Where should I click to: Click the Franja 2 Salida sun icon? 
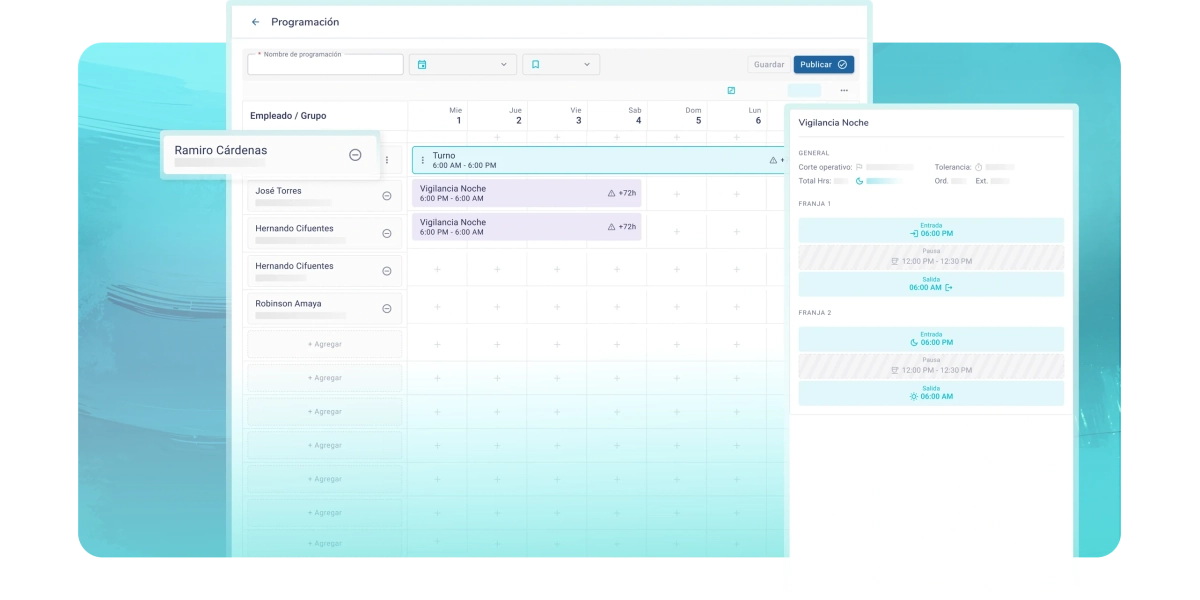(914, 396)
